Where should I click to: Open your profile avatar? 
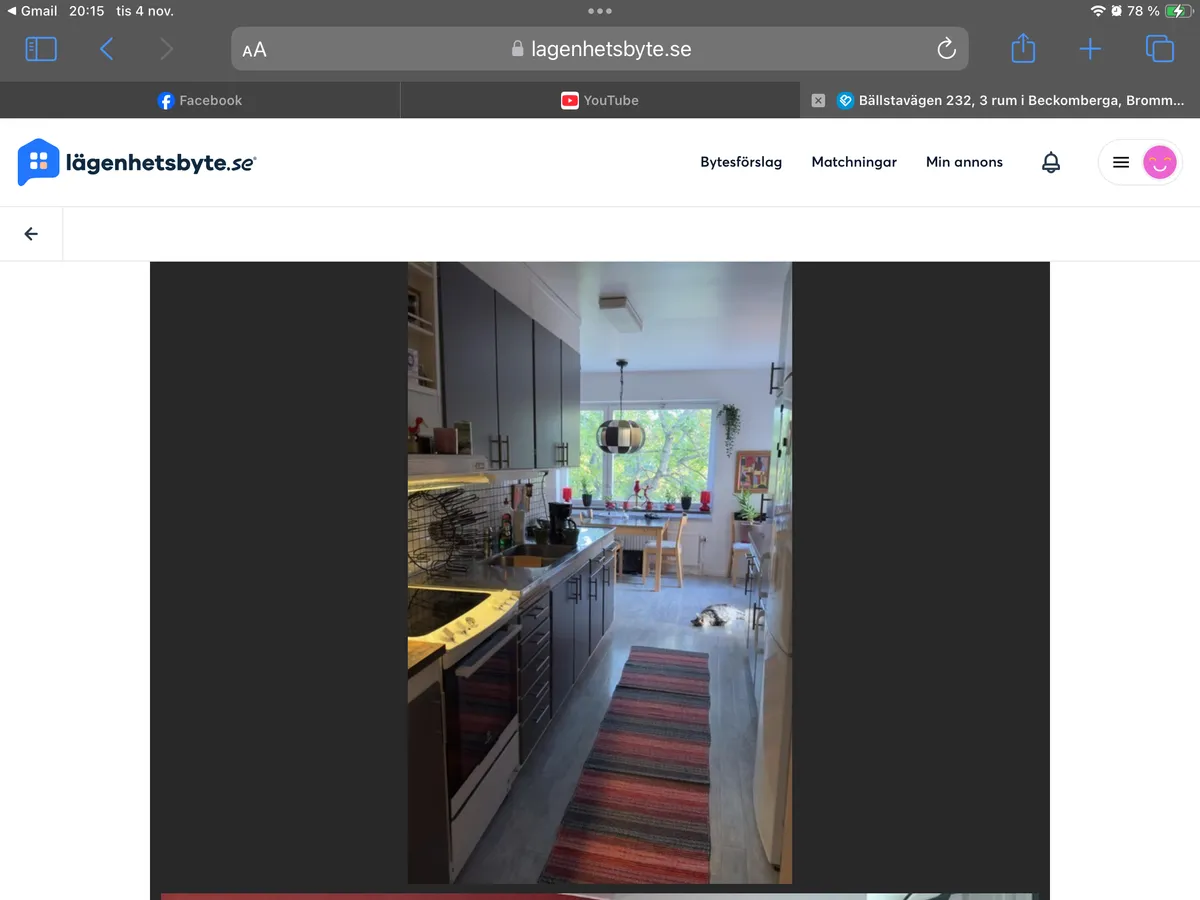(x=1158, y=162)
